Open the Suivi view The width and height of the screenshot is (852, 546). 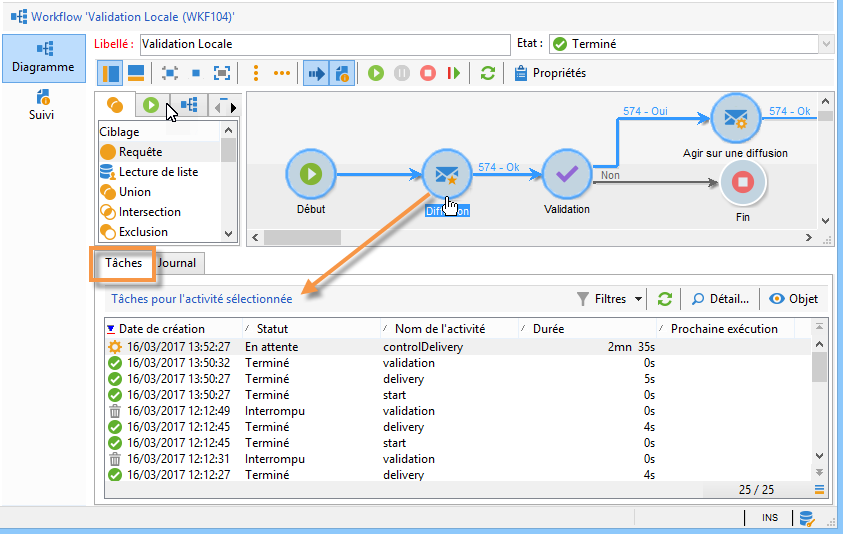click(x=41, y=105)
